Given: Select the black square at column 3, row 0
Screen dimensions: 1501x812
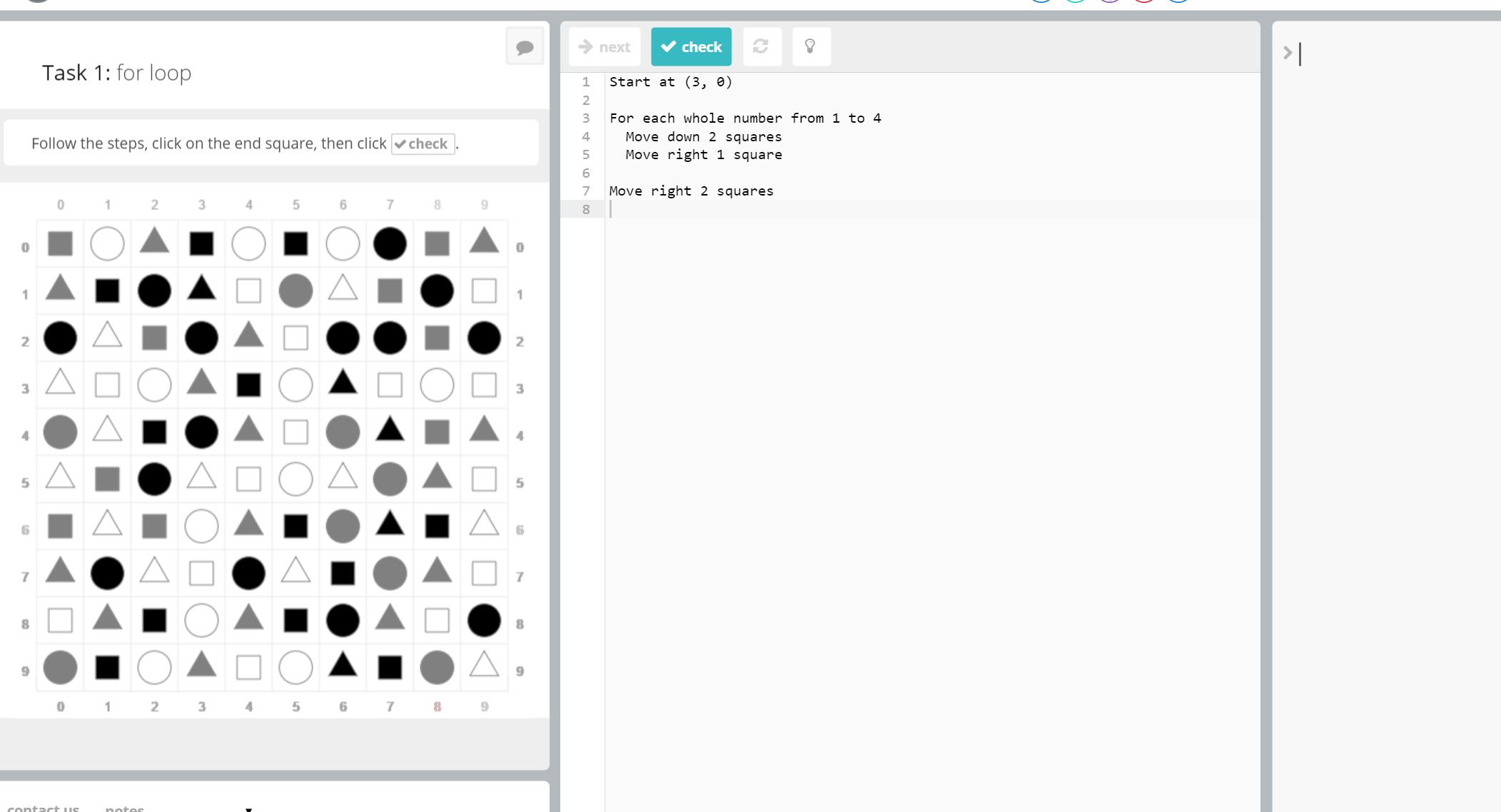Looking at the screenshot, I should pyautogui.click(x=201, y=243).
